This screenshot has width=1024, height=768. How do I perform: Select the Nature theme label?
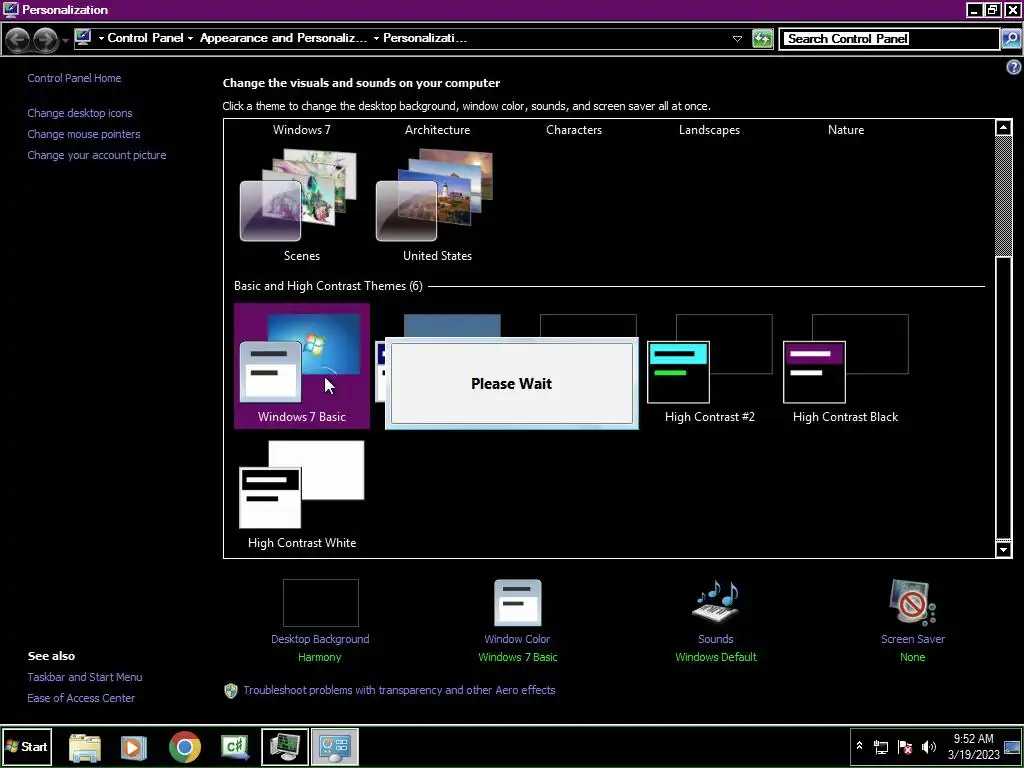click(x=846, y=129)
